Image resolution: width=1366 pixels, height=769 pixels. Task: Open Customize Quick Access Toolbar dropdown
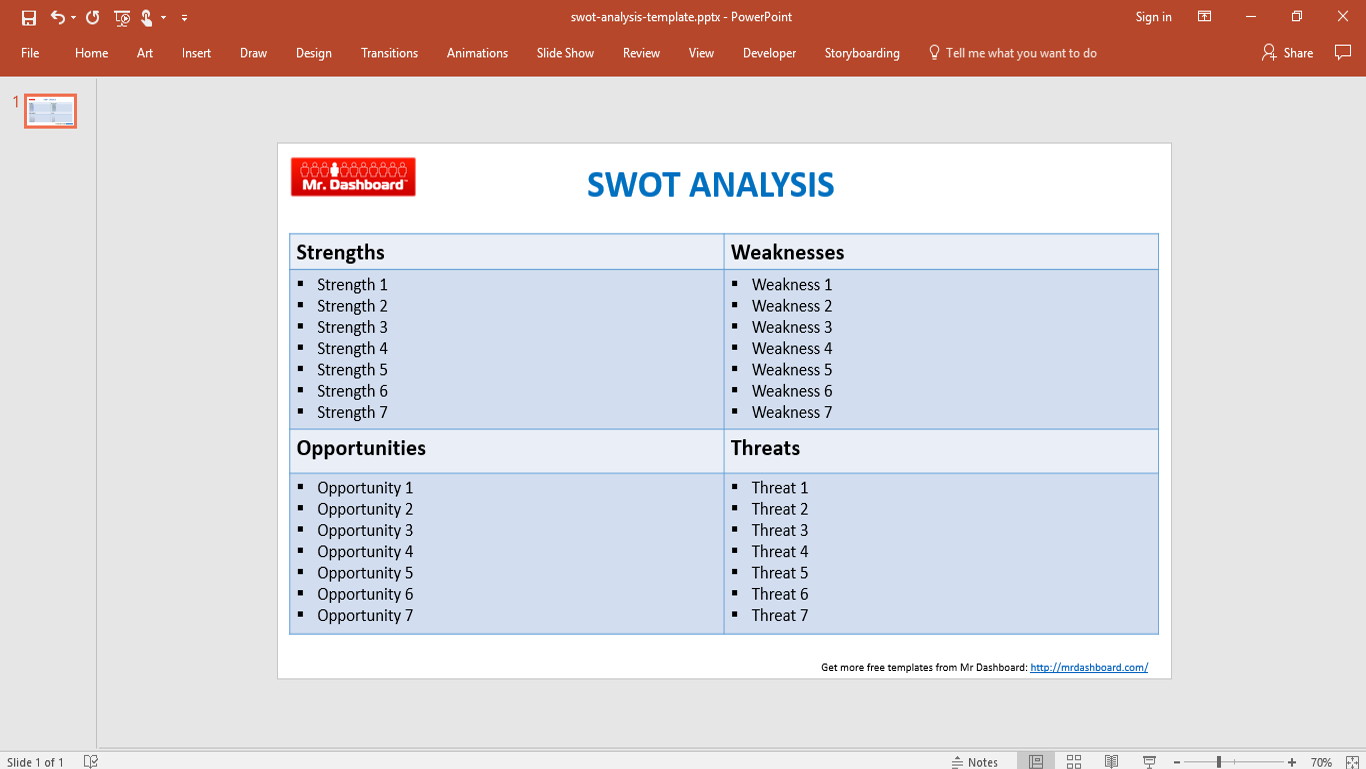pos(185,18)
